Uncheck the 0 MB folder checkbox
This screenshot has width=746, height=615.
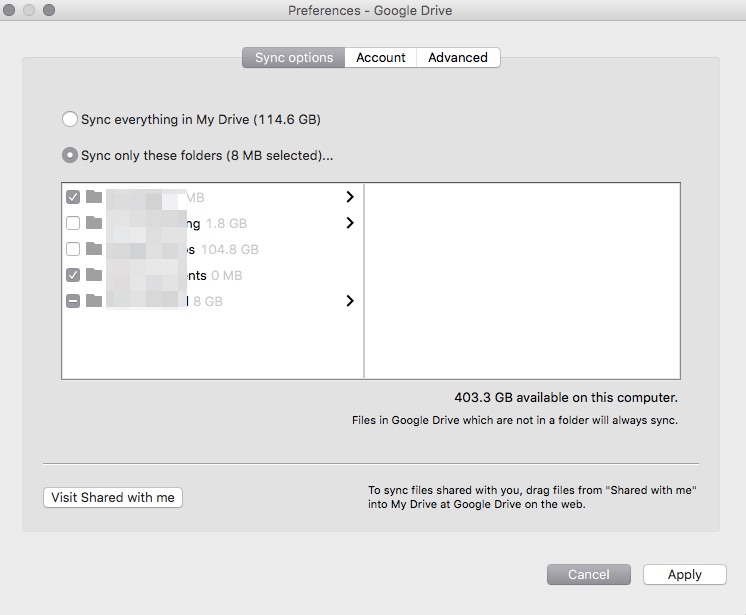(73, 275)
